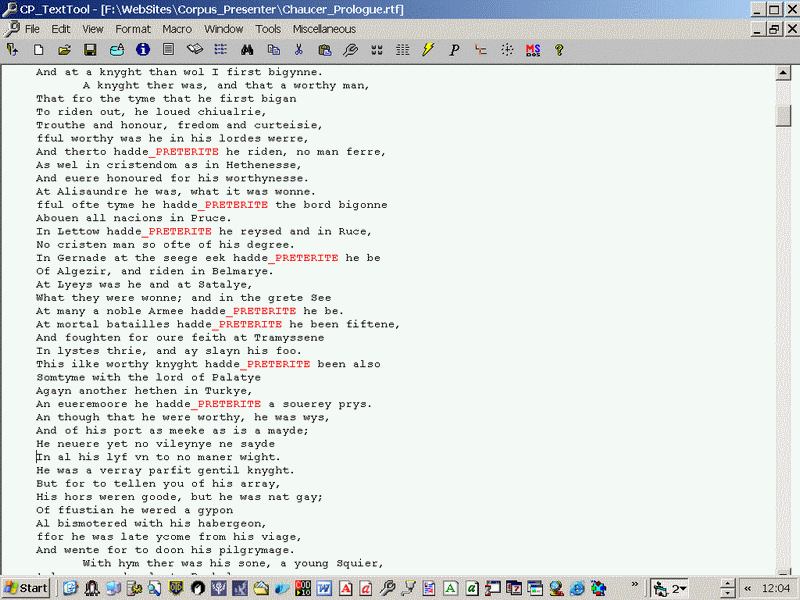Image resolution: width=800 pixels, height=600 pixels.
Task: Click the Windows Start button
Action: tap(27, 588)
